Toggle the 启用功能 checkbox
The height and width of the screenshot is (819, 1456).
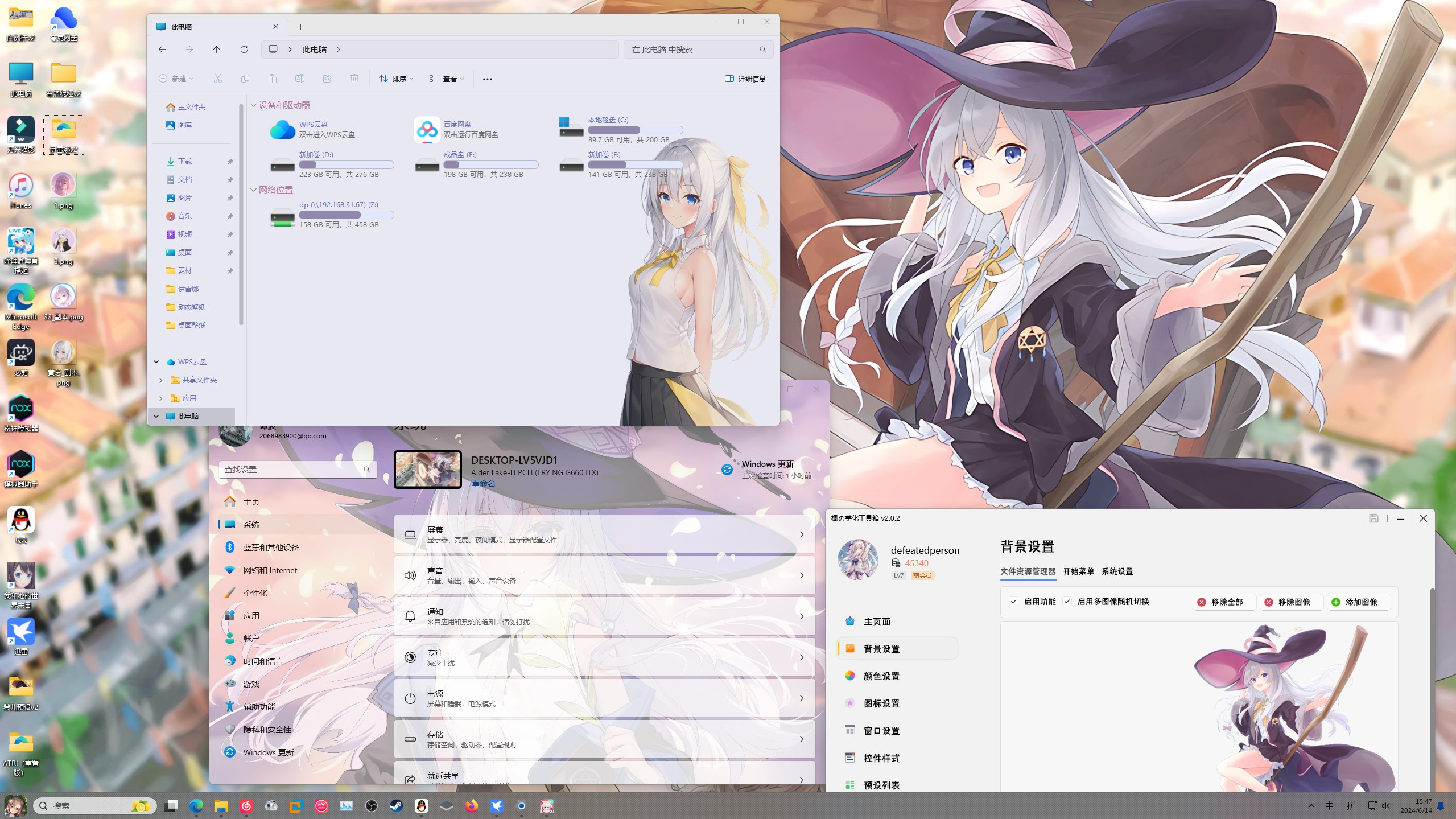coord(1014,602)
